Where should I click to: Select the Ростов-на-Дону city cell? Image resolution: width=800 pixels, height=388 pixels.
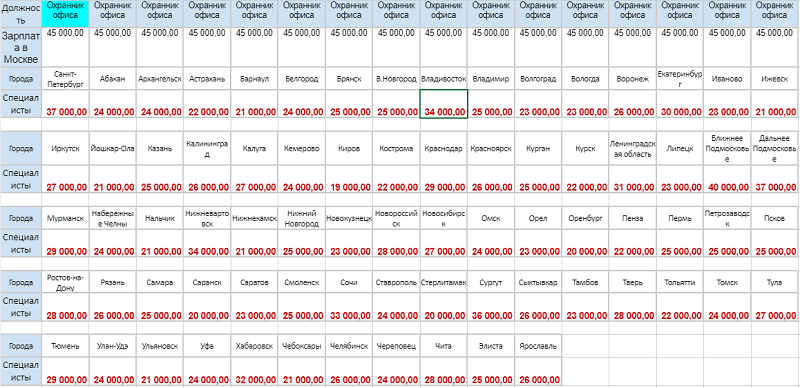pyautogui.click(x=65, y=282)
